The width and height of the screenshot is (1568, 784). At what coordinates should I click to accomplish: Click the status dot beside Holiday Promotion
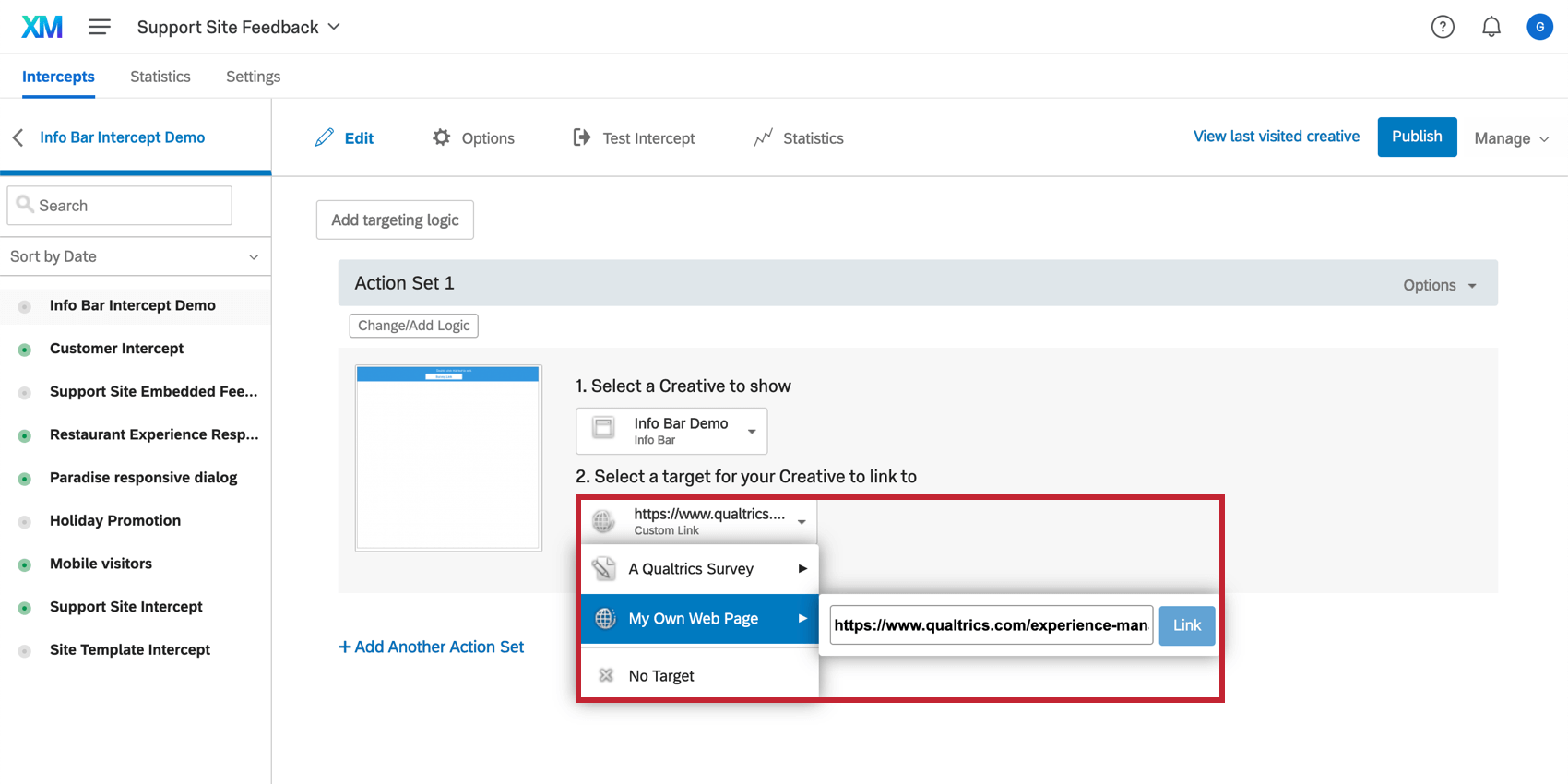[25, 522]
